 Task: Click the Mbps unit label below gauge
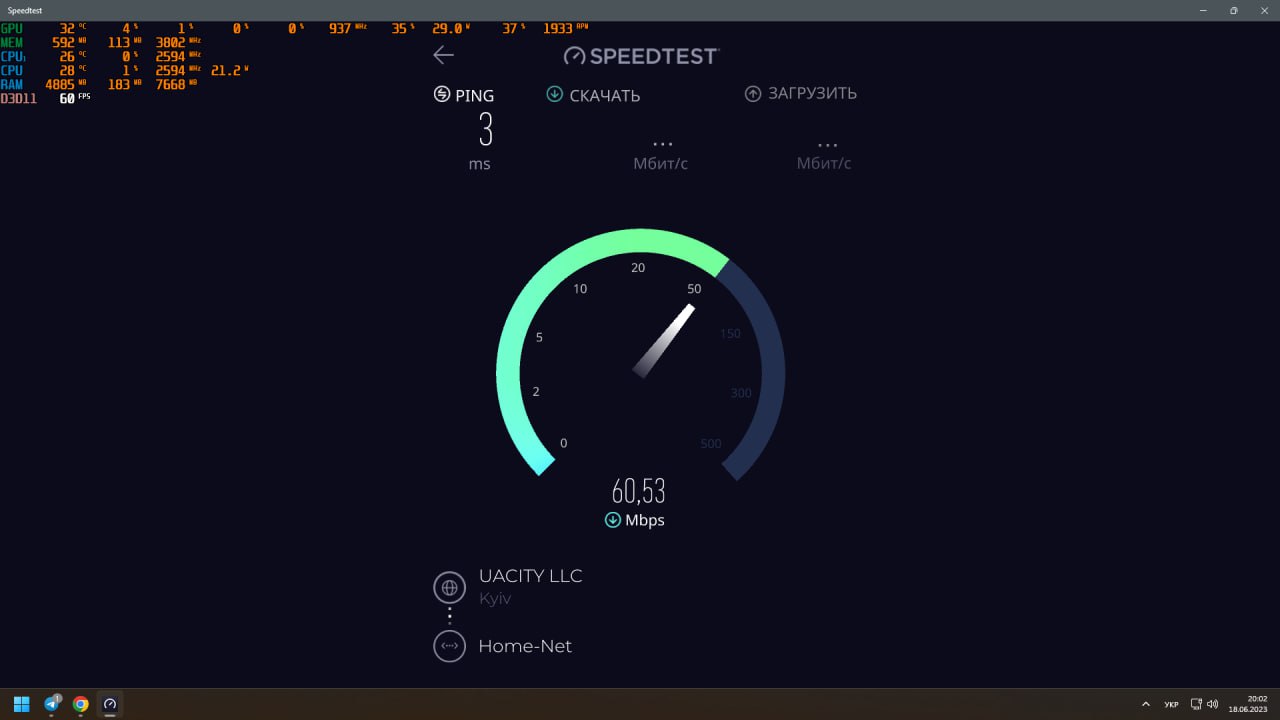tap(645, 520)
